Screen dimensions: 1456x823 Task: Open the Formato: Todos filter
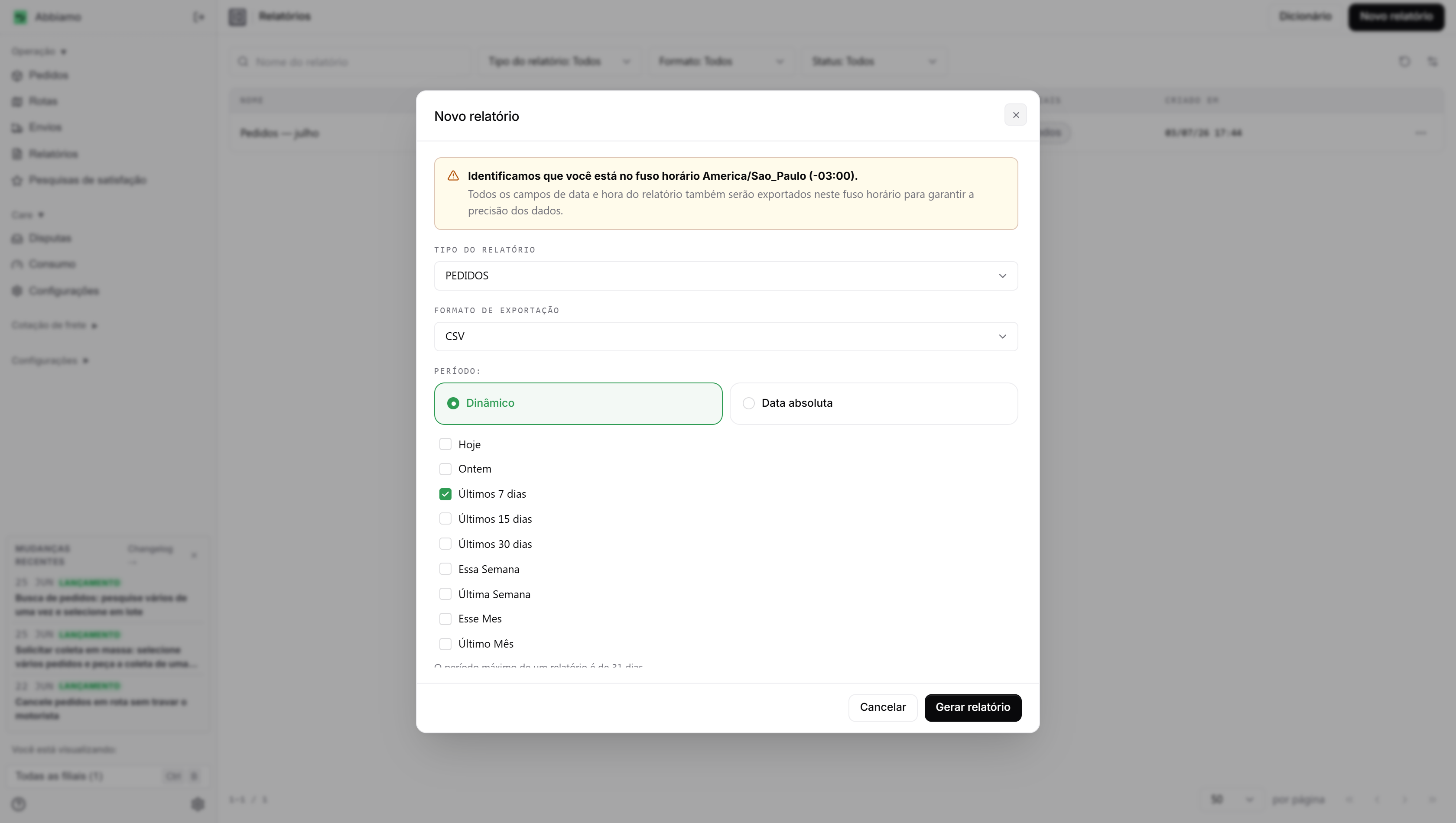tap(721, 62)
